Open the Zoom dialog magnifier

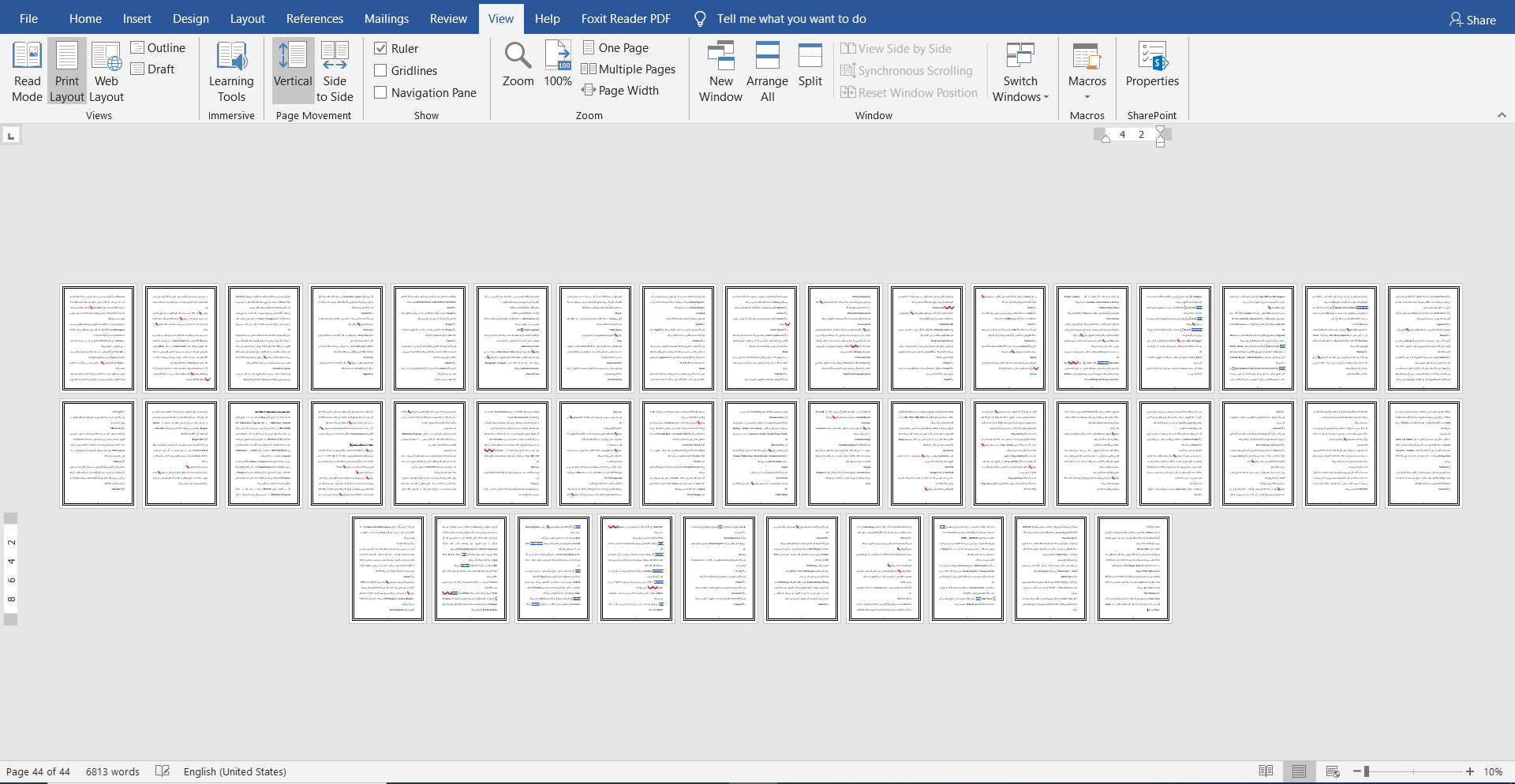point(518,64)
